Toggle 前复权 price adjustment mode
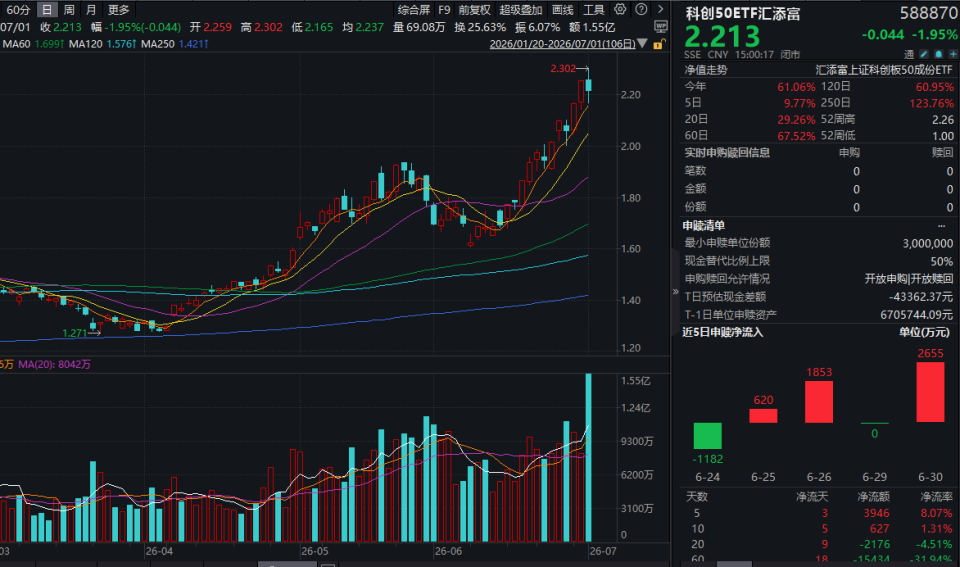 point(474,10)
